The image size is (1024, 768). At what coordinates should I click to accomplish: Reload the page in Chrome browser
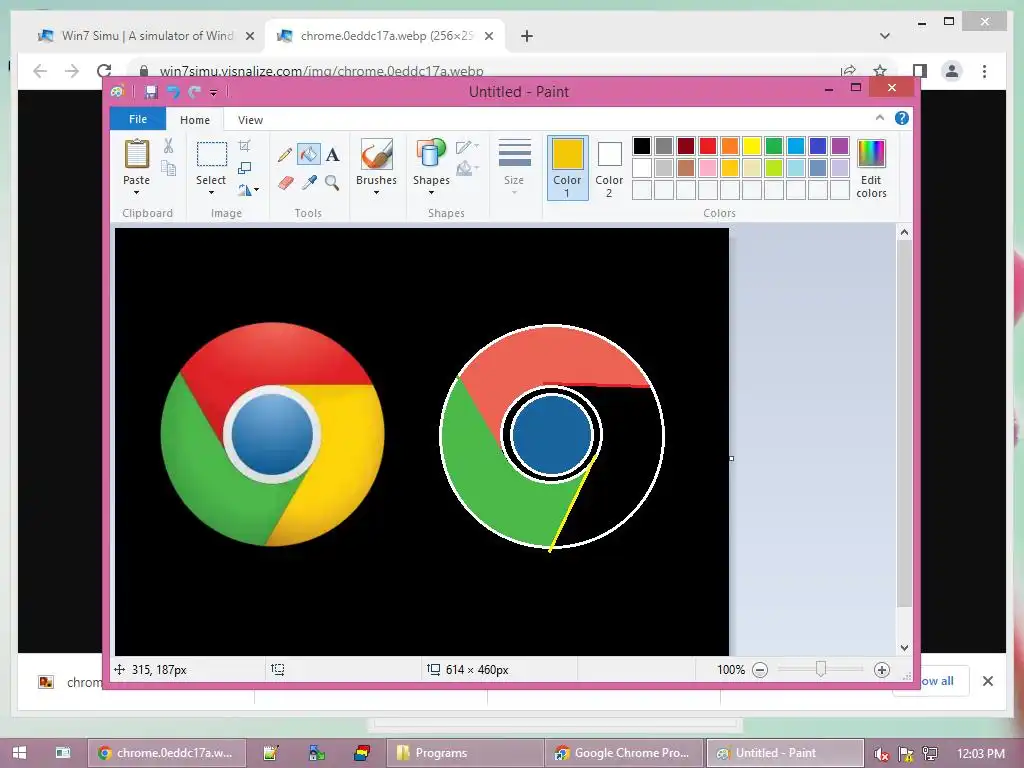pos(104,71)
